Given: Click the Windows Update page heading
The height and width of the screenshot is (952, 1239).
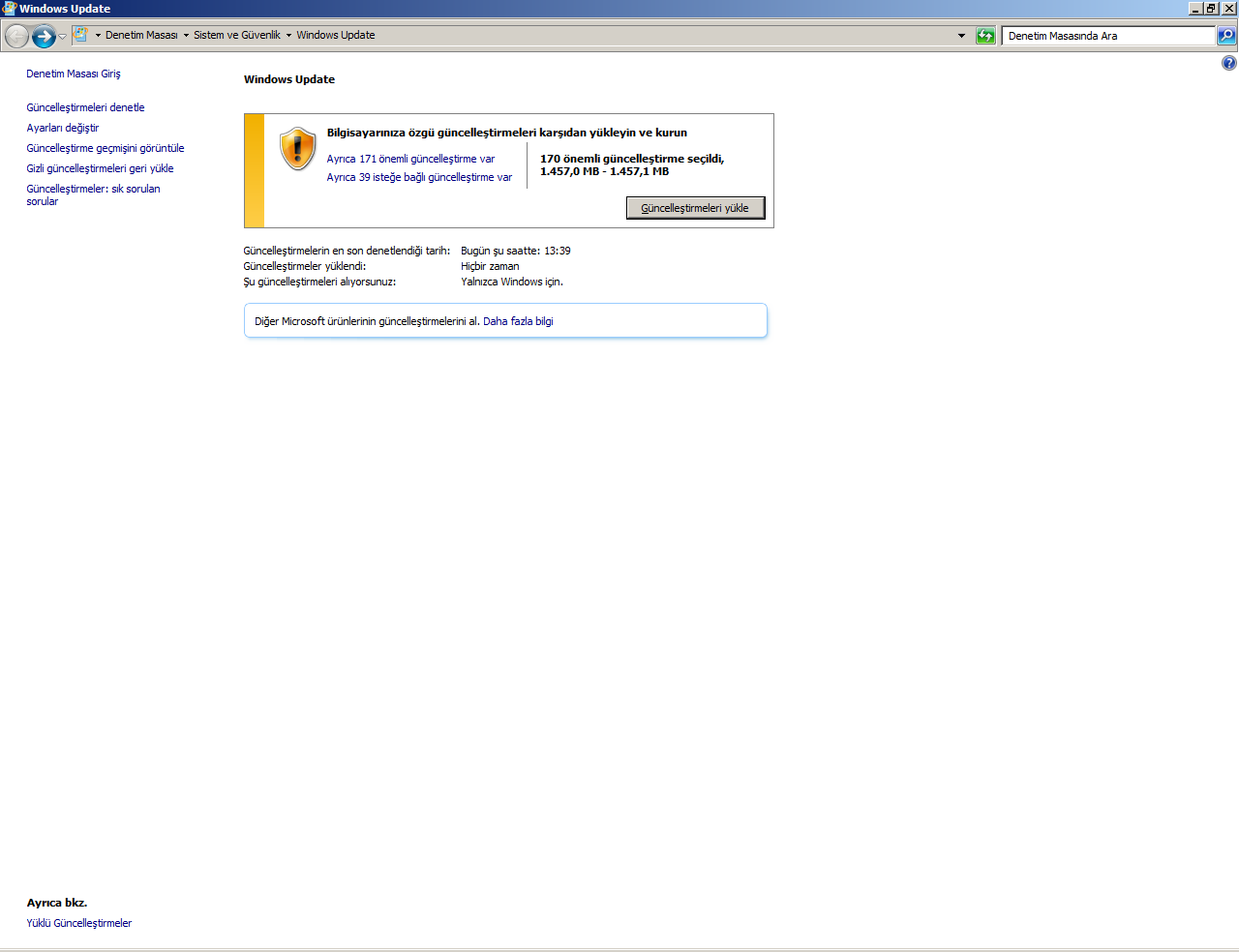Looking at the screenshot, I should click(289, 79).
